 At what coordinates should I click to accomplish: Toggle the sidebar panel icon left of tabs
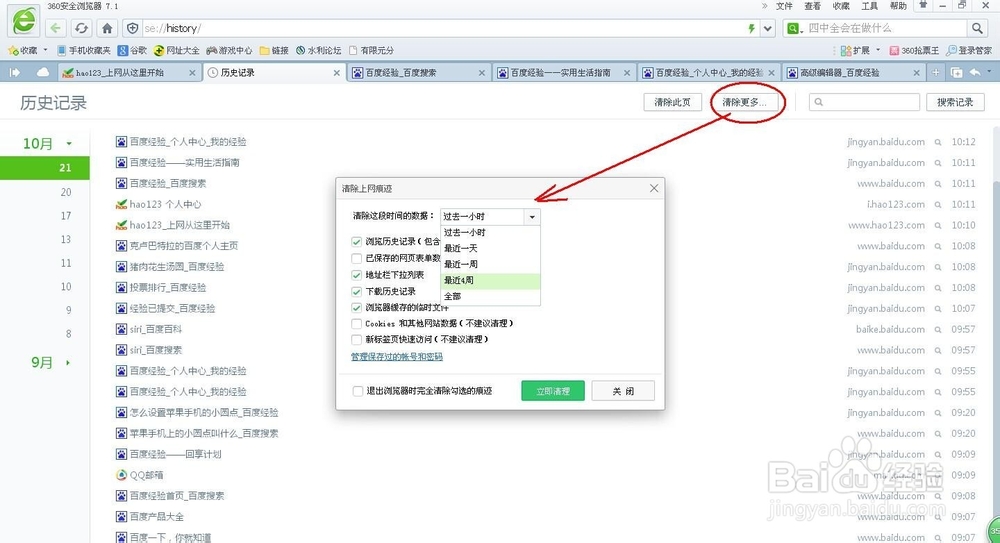pos(15,73)
